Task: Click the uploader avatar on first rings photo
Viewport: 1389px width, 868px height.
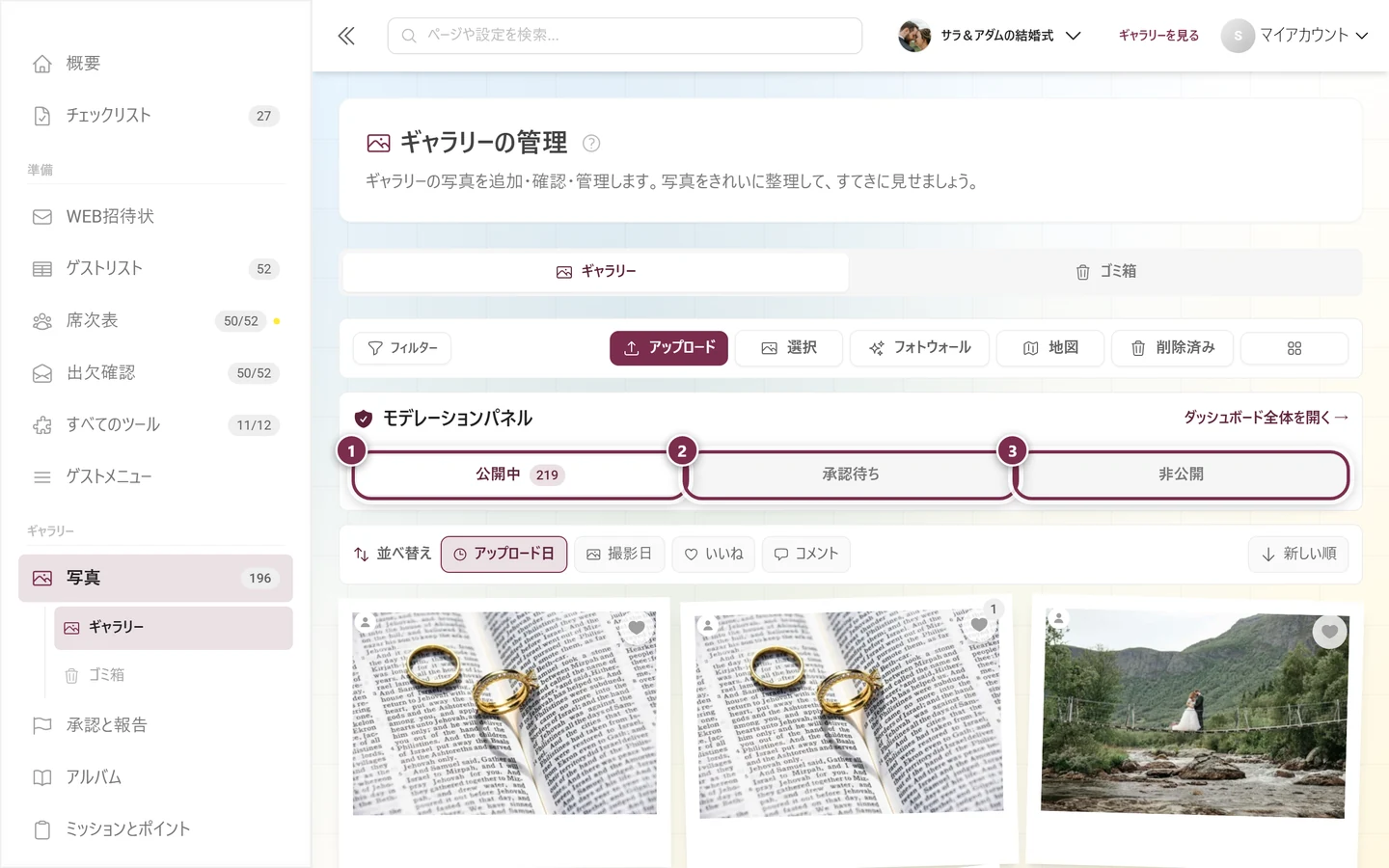Action: pyautogui.click(x=366, y=622)
